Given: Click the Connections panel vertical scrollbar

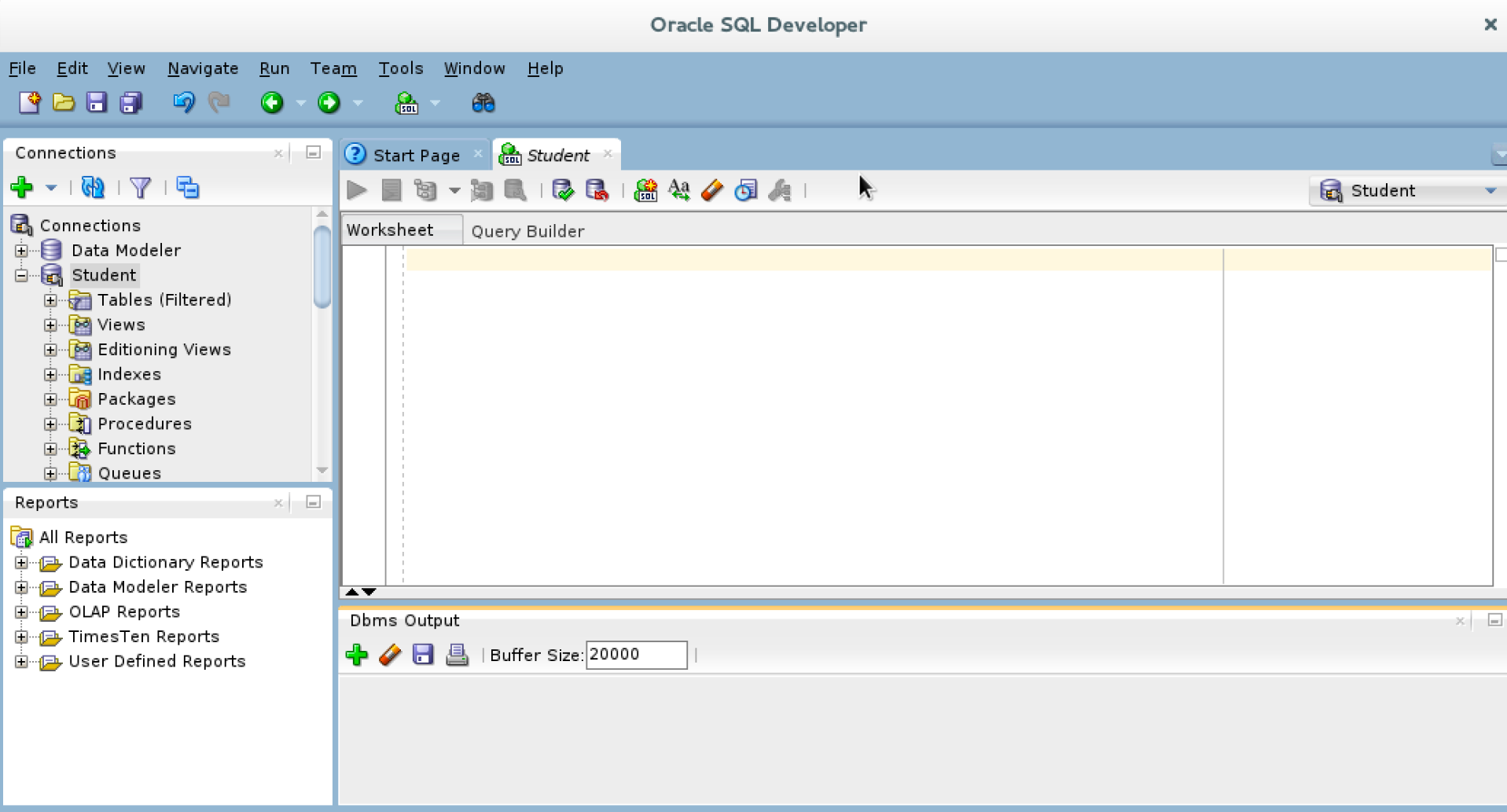Looking at the screenshot, I should pos(322,267).
